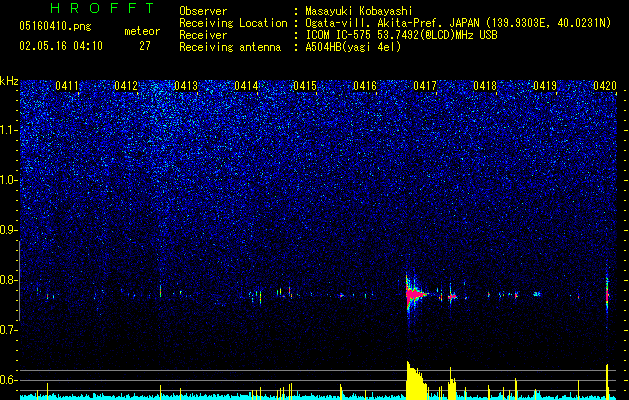Select the filename 05160410.png
Viewport: 629px width, 400px height.
coord(55,27)
